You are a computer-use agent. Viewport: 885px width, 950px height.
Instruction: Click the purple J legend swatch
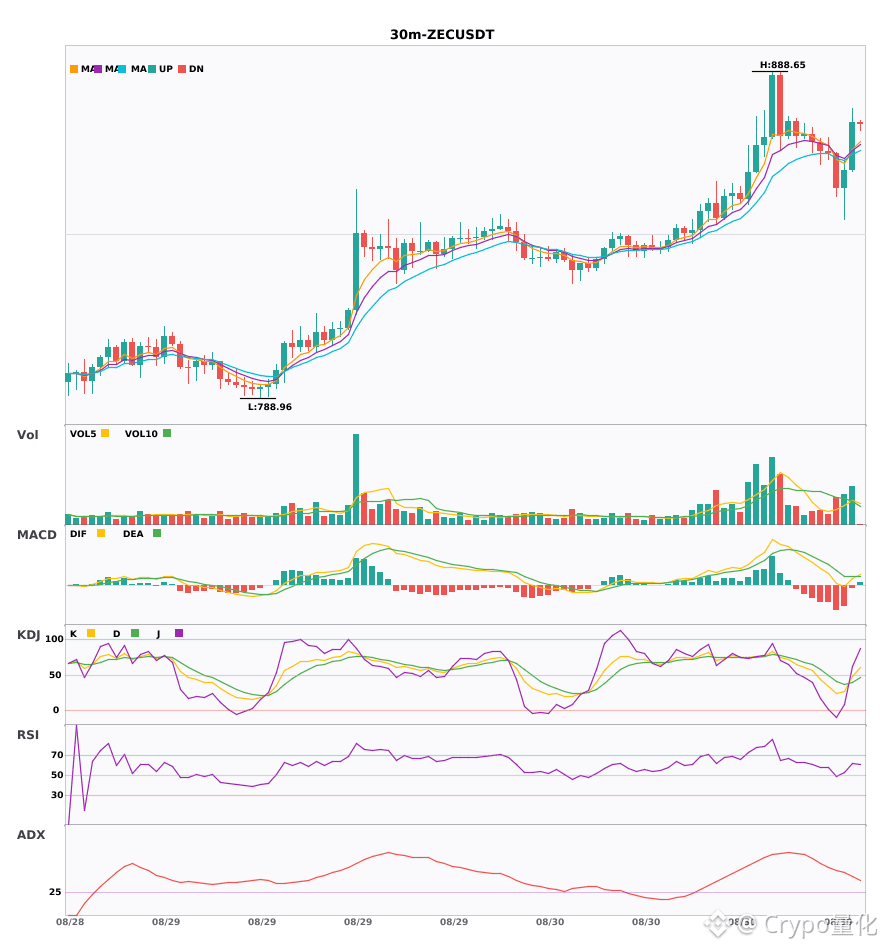pyautogui.click(x=179, y=633)
